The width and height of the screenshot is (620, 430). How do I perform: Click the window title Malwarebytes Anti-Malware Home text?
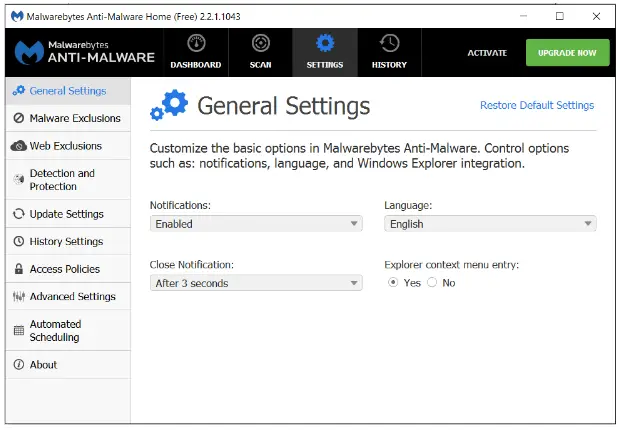[133, 16]
